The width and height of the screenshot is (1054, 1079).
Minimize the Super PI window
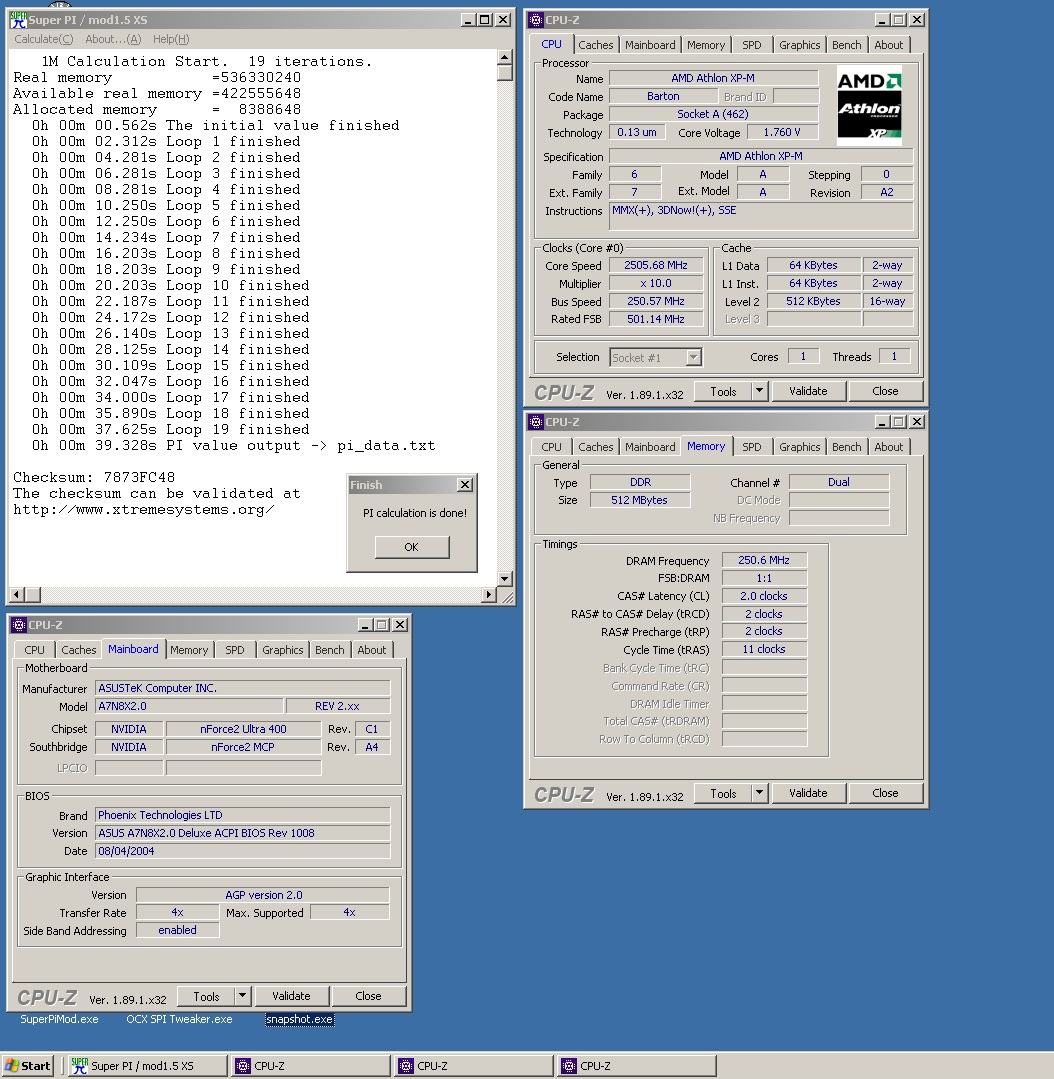point(468,20)
